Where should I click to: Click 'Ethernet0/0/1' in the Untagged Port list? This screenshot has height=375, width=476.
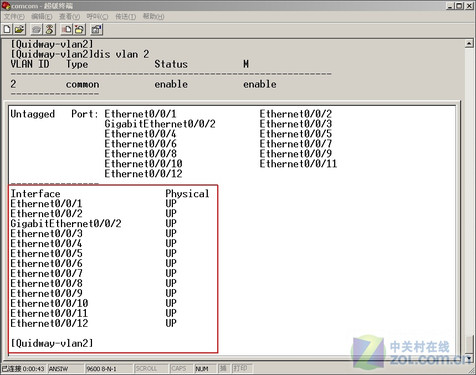tap(140, 114)
